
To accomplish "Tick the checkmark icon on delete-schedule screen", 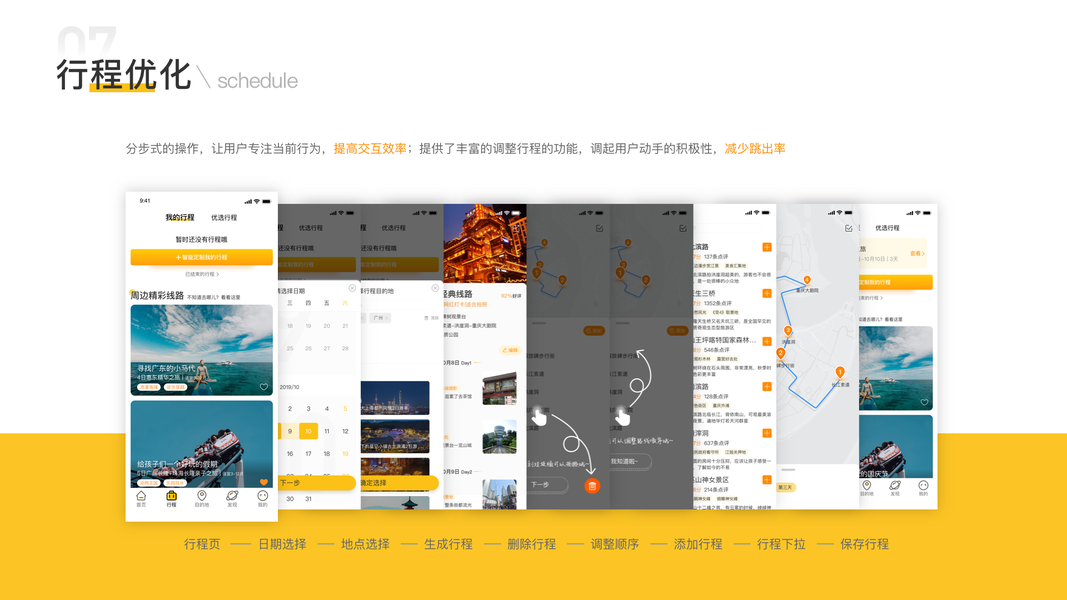I will click(x=600, y=229).
